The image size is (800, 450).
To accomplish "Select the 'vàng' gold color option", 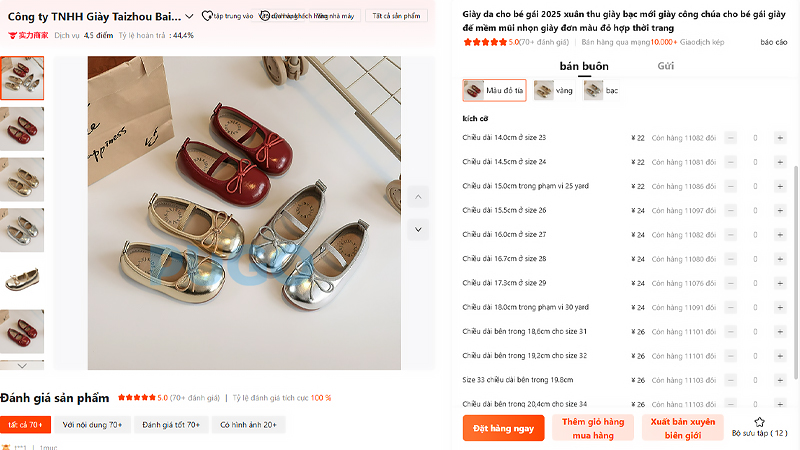I will tap(554, 90).
